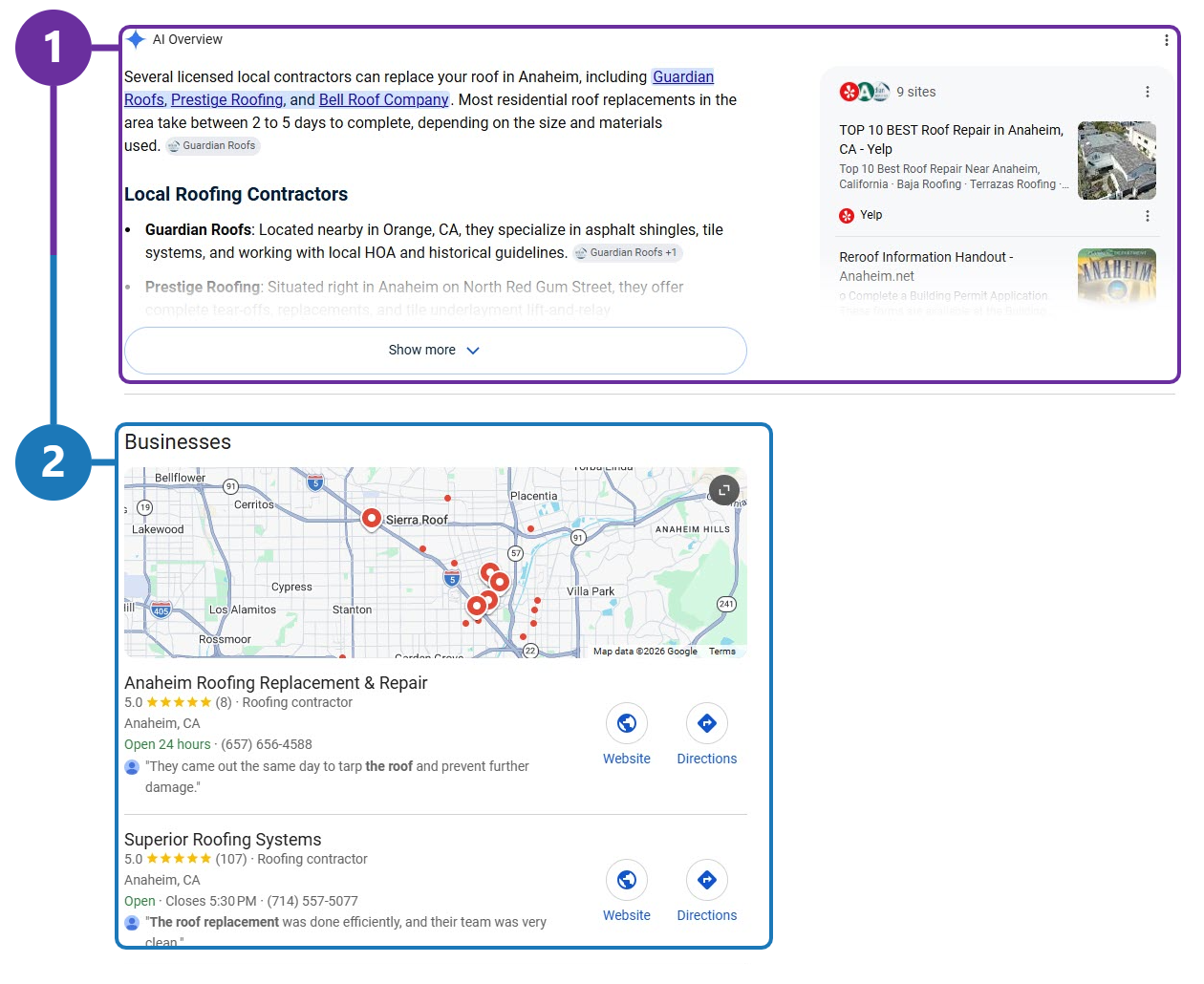This screenshot has height=984, width=1204.
Task: Expand the AI Overview with Show more
Action: (x=435, y=351)
